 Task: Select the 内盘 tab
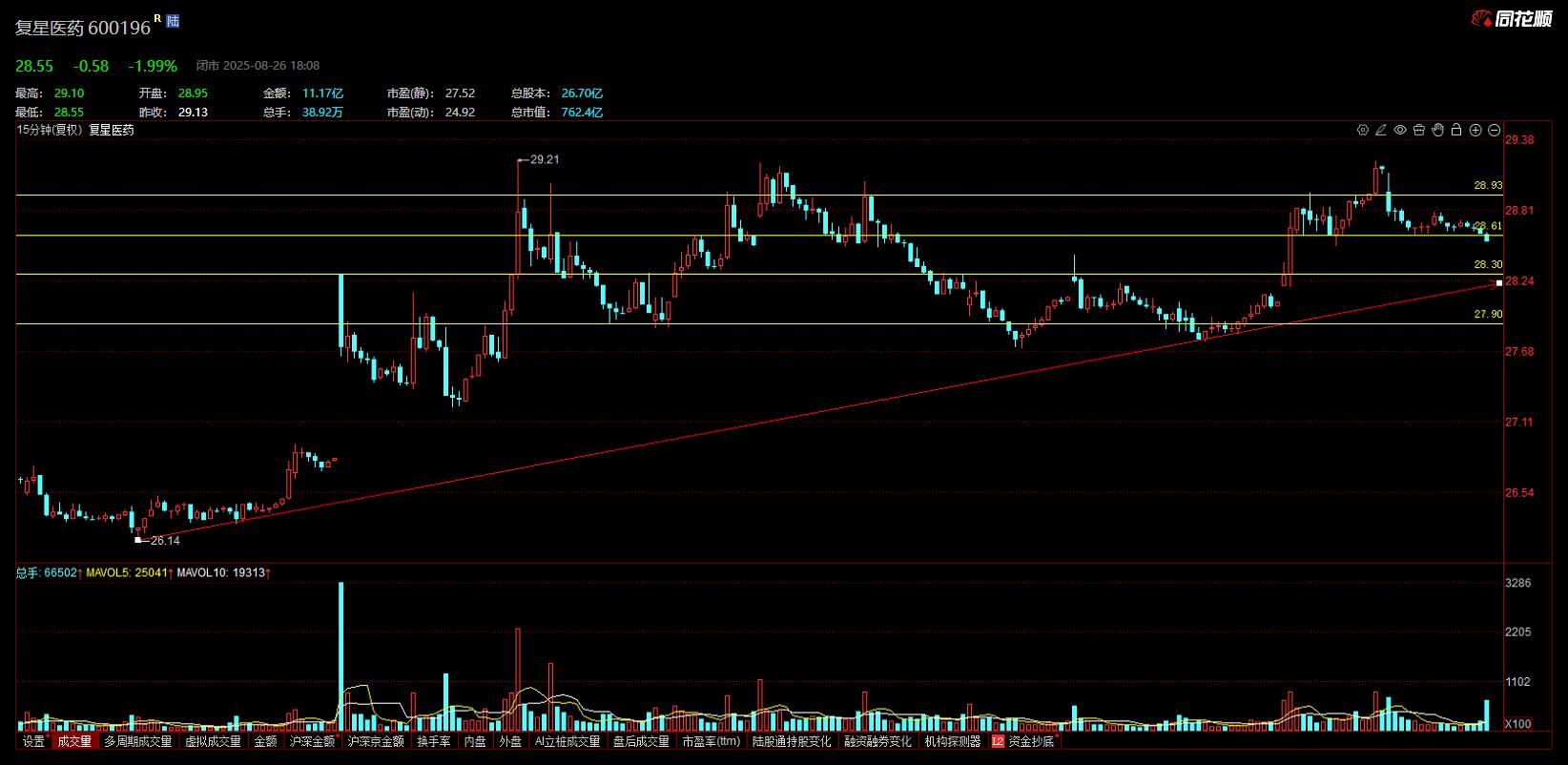click(x=474, y=741)
